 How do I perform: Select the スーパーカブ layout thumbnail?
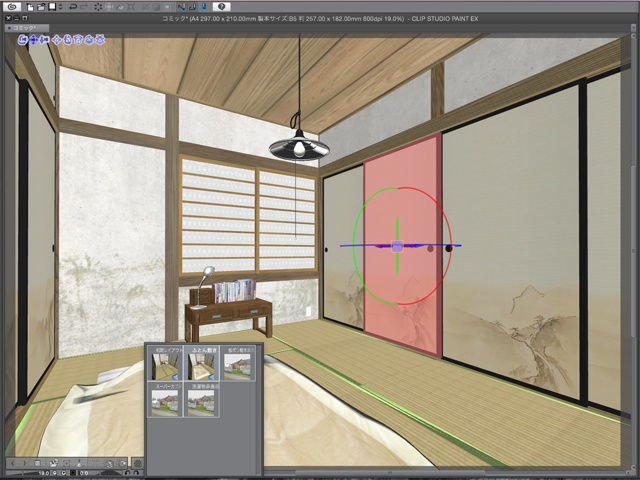point(166,400)
